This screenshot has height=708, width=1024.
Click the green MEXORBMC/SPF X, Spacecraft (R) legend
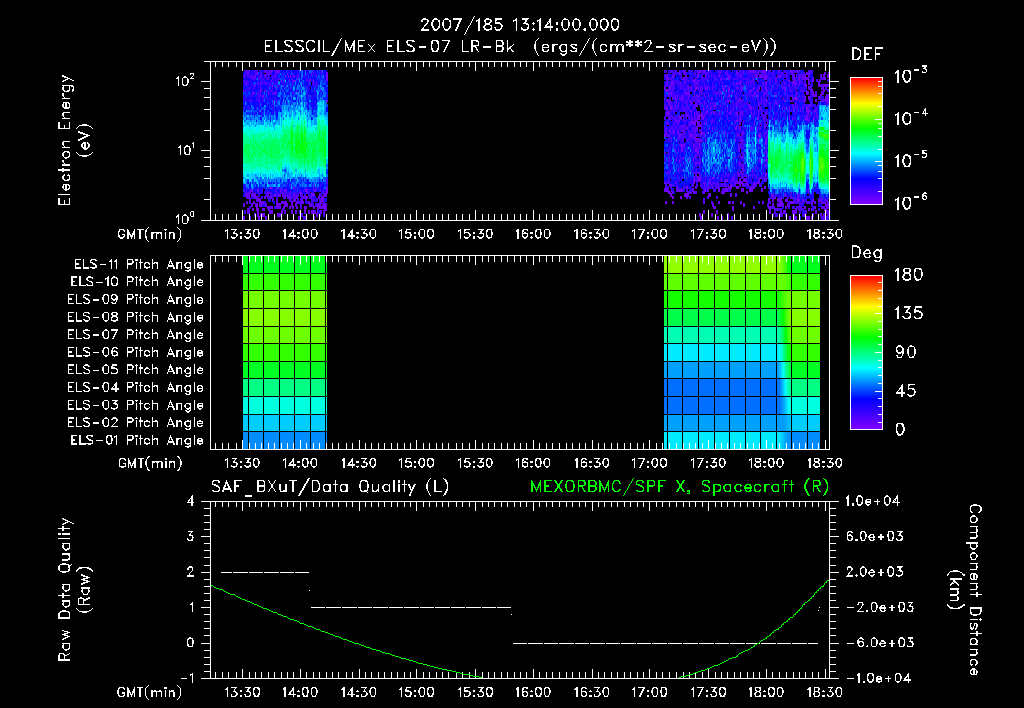[679, 487]
